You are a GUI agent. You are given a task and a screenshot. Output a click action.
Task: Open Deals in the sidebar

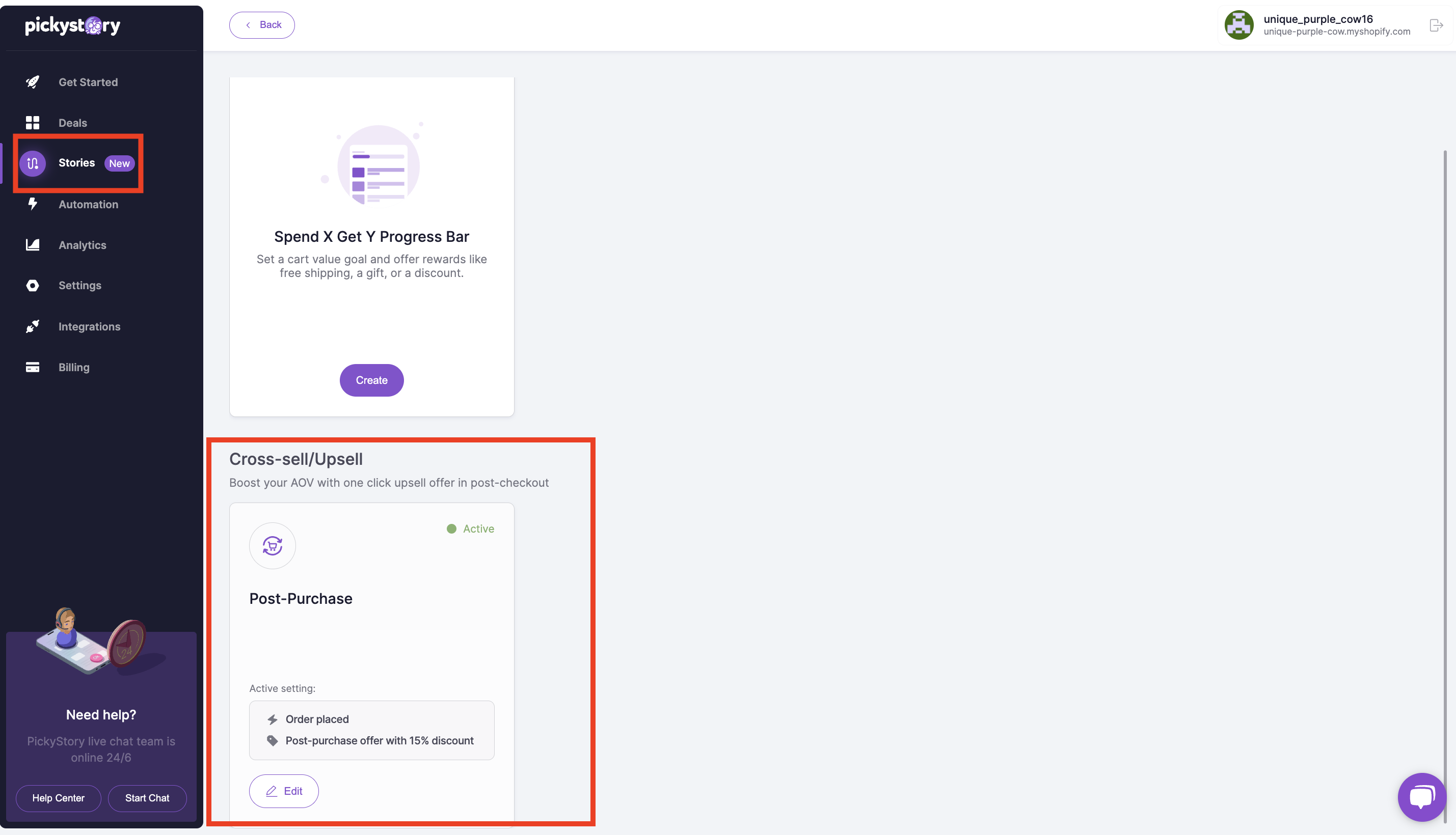73,123
